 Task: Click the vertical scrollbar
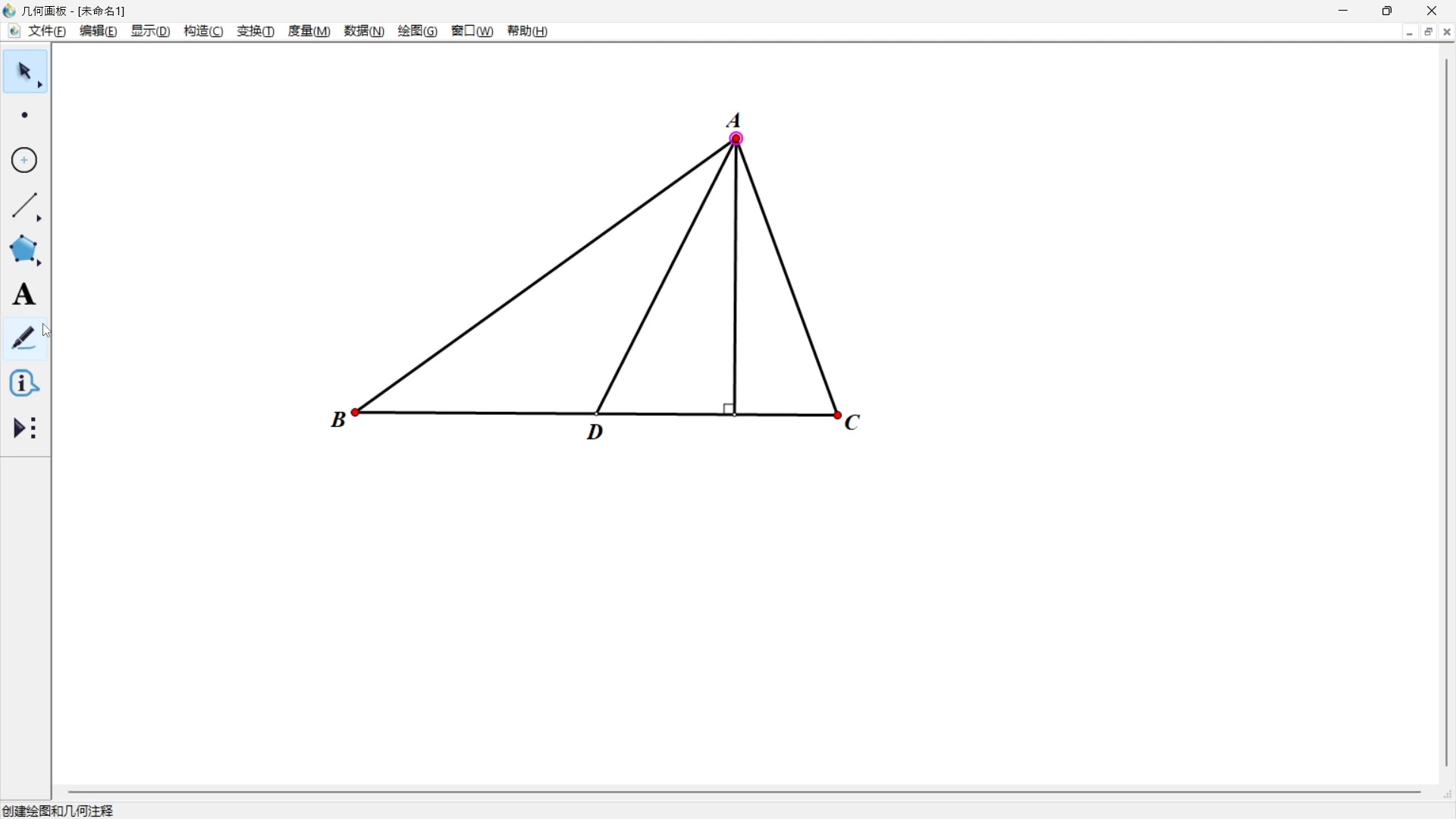tap(1447, 413)
